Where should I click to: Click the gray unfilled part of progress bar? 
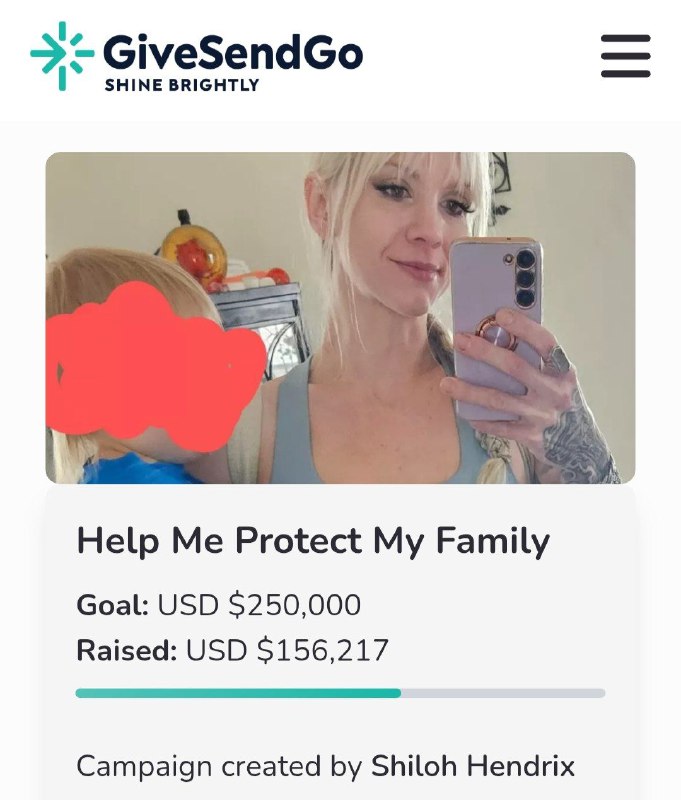click(503, 693)
